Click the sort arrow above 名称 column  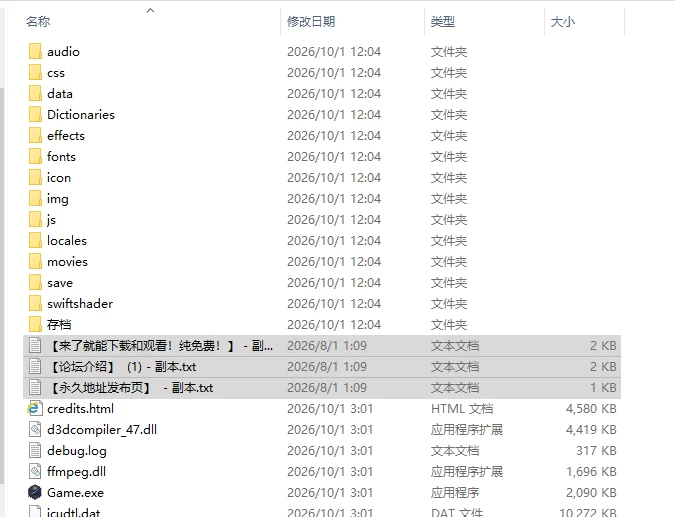[x=150, y=10]
